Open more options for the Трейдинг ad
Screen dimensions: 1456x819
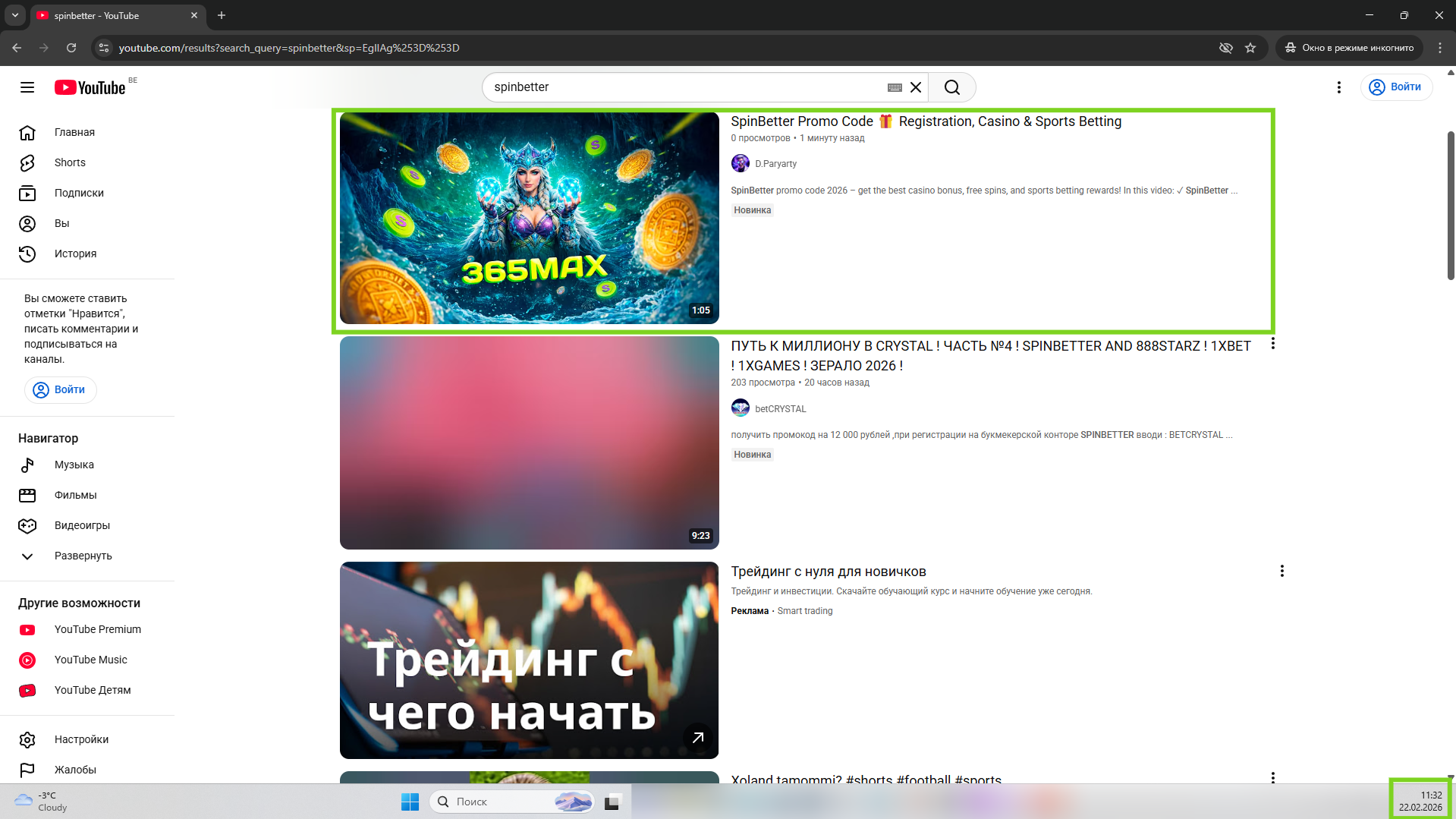coord(1281,571)
